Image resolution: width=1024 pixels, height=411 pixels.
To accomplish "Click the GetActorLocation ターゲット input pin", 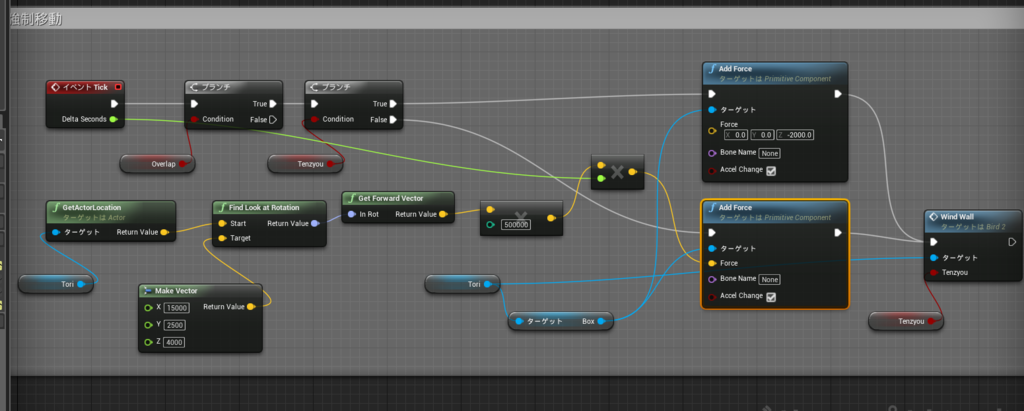I will 56,232.
